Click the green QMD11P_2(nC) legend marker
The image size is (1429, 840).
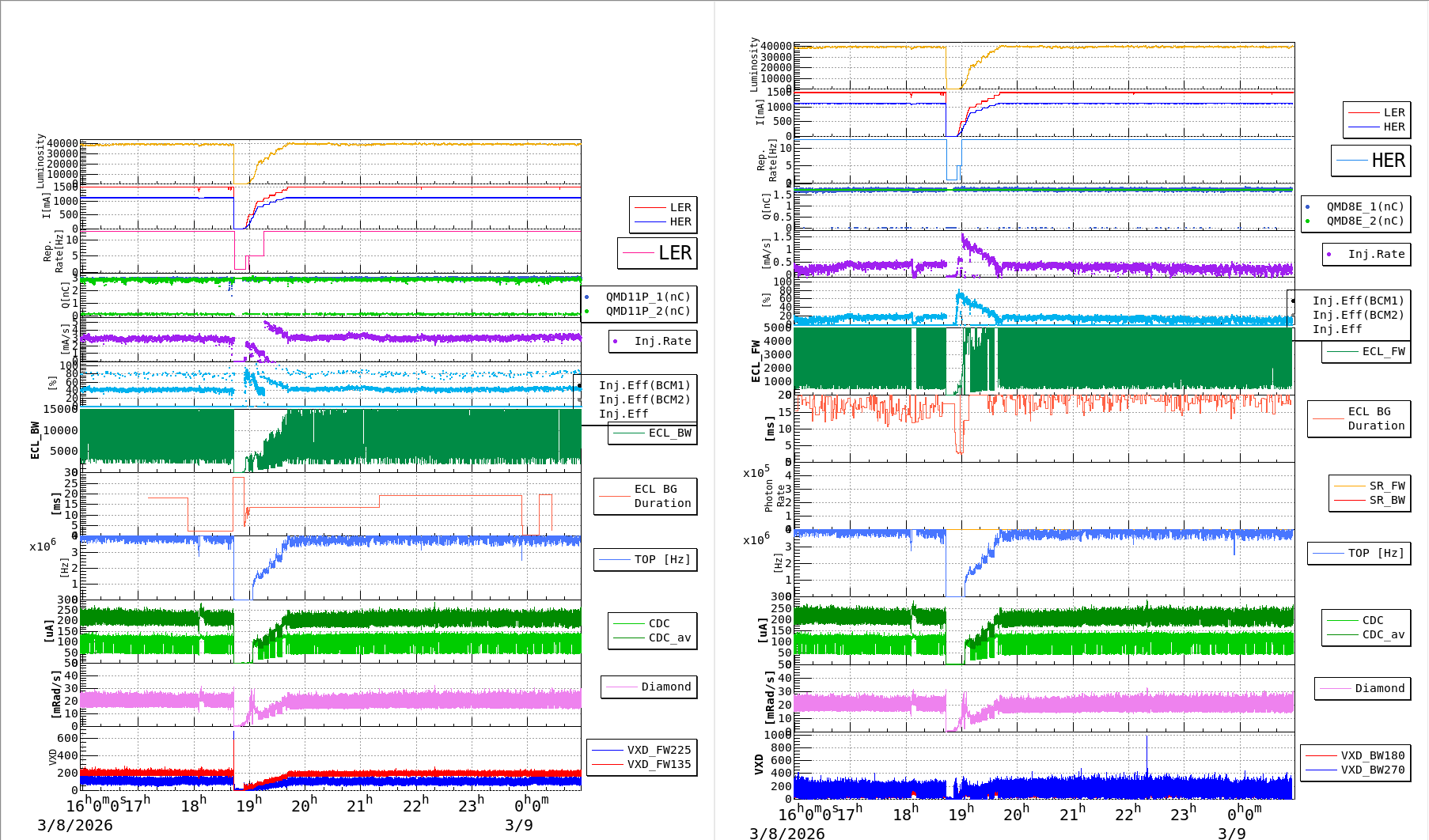point(587,312)
